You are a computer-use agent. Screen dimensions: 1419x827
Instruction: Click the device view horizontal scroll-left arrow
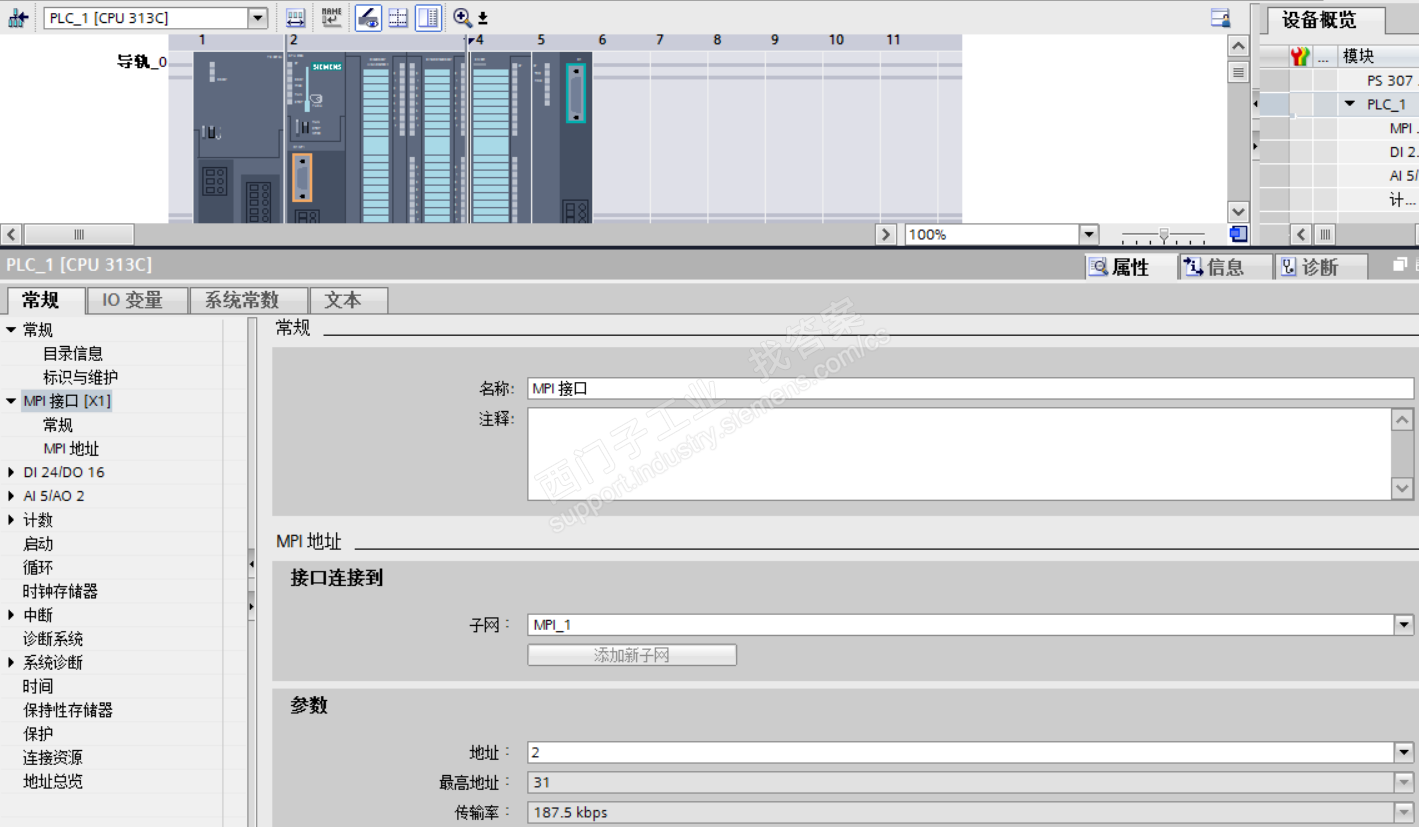11,234
